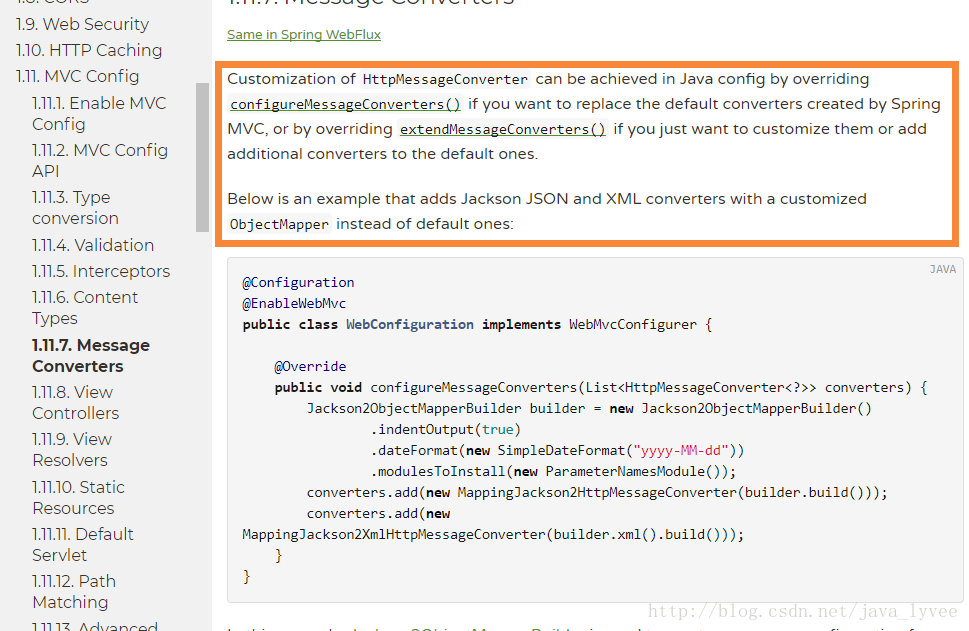Click the @Override annotation in code

point(310,366)
